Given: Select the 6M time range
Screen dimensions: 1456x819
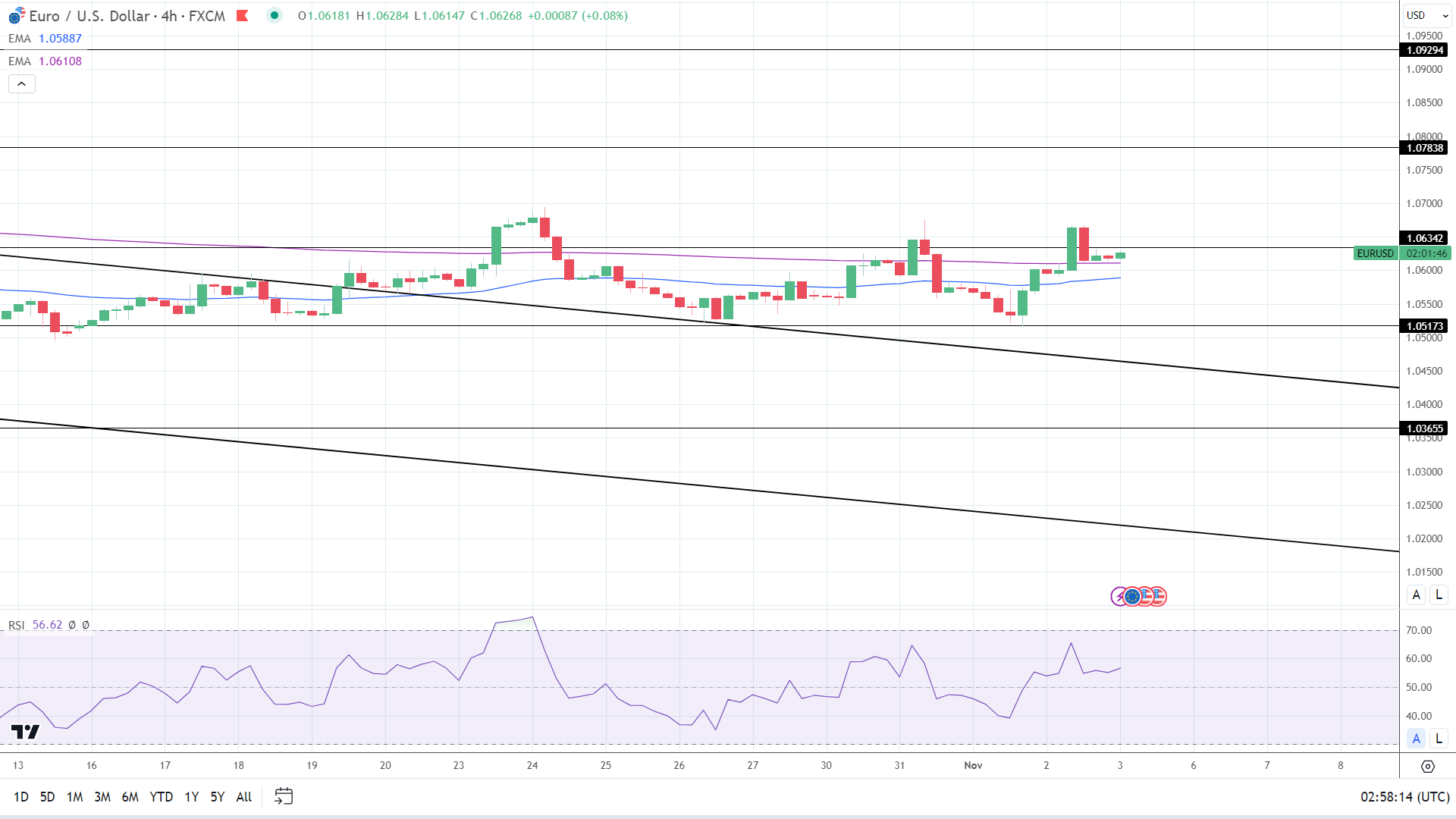Looking at the screenshot, I should pyautogui.click(x=130, y=797).
